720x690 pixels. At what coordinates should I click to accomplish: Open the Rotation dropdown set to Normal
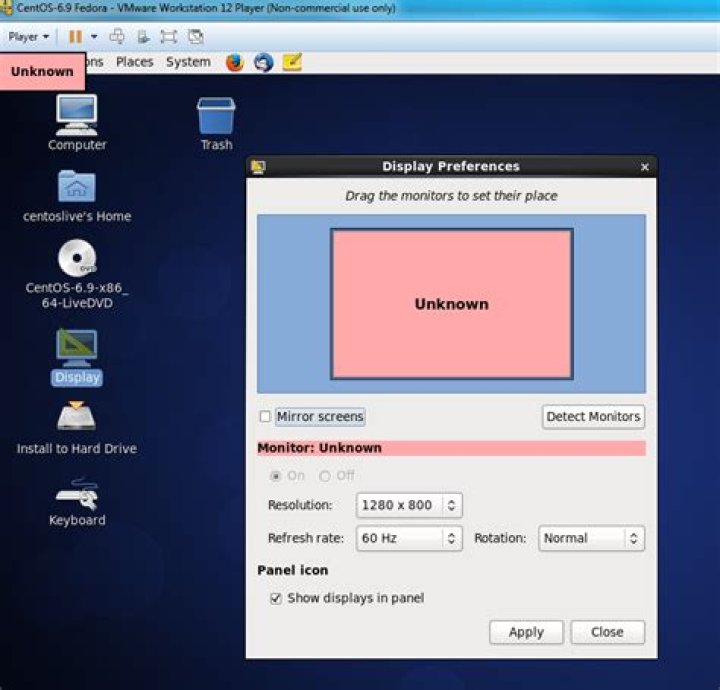[x=591, y=538]
